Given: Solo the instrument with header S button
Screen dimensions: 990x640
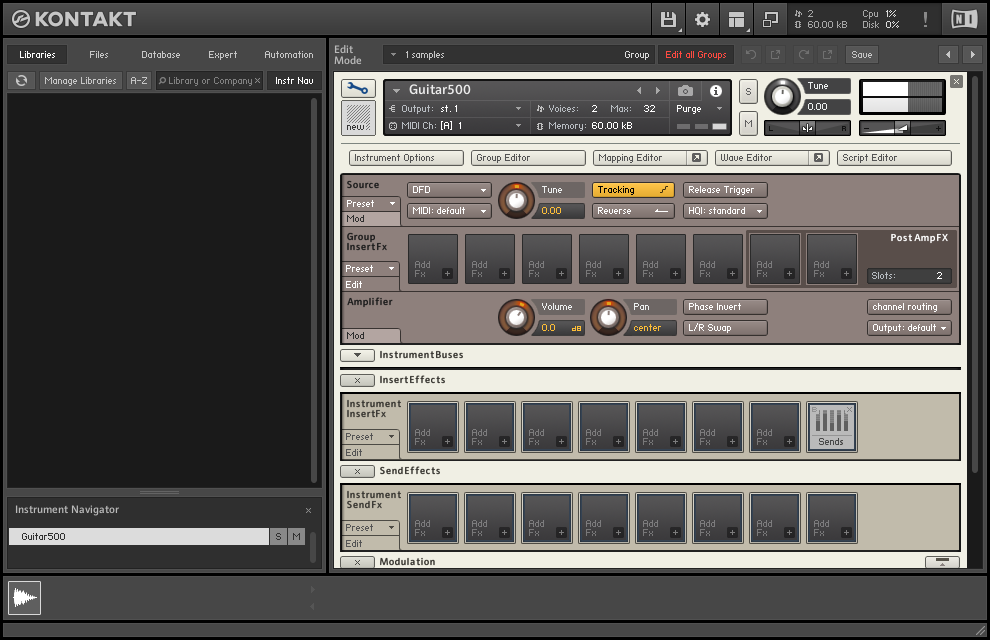Looking at the screenshot, I should 748,92.
